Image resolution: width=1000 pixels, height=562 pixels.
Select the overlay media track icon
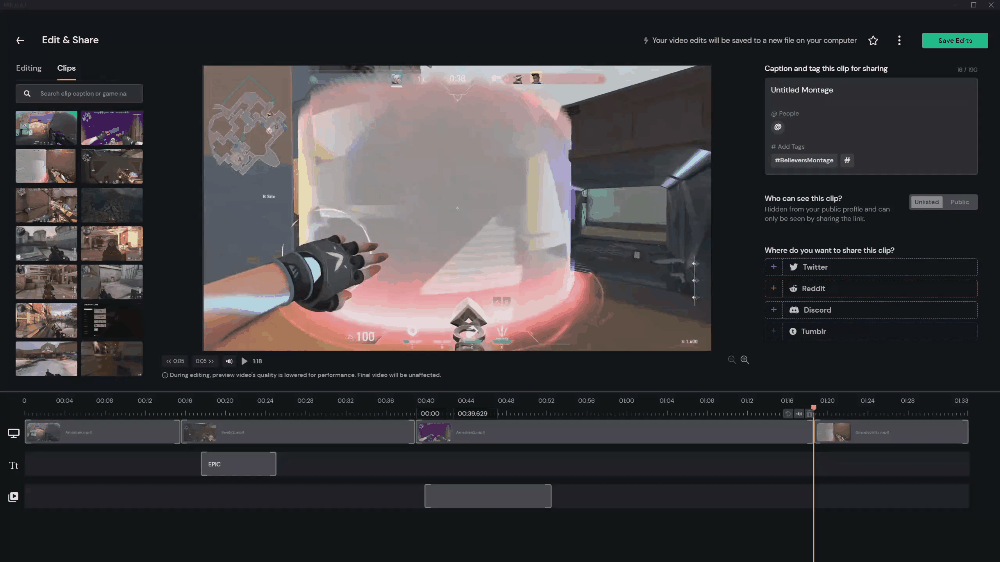point(13,497)
